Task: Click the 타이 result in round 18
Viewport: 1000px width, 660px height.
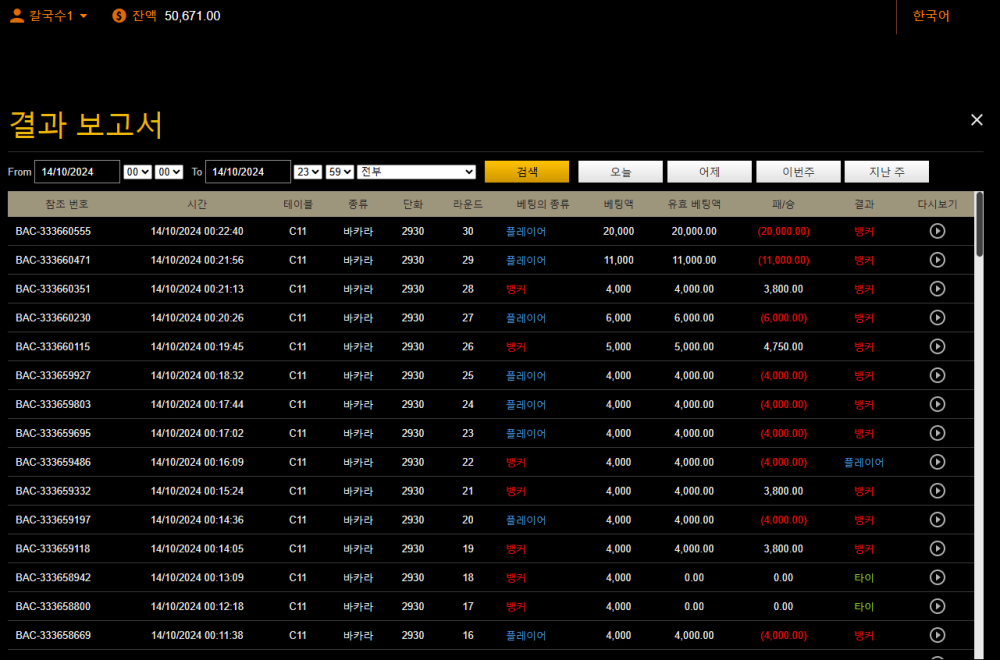Action: pos(864,578)
